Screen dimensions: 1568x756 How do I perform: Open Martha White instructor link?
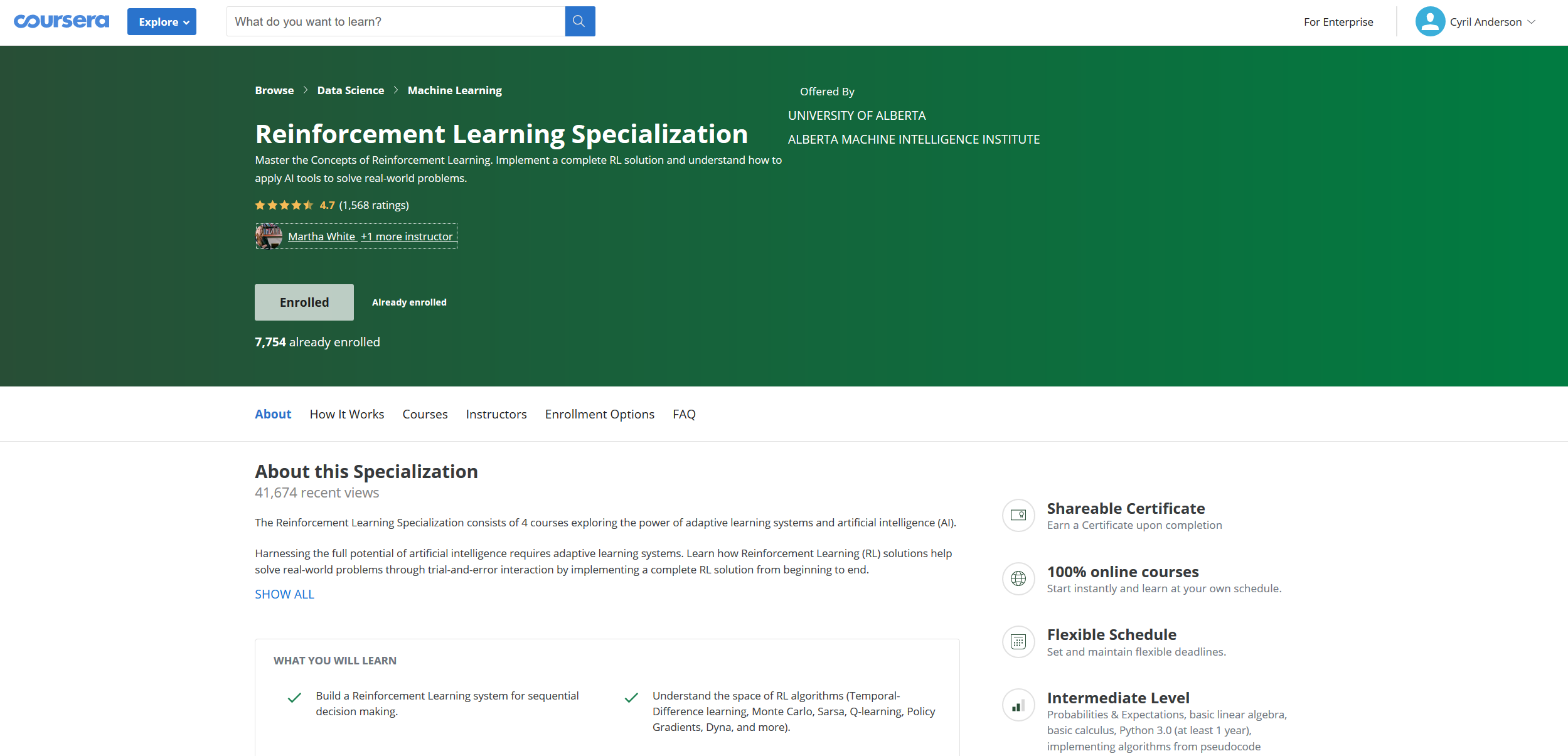[322, 237]
